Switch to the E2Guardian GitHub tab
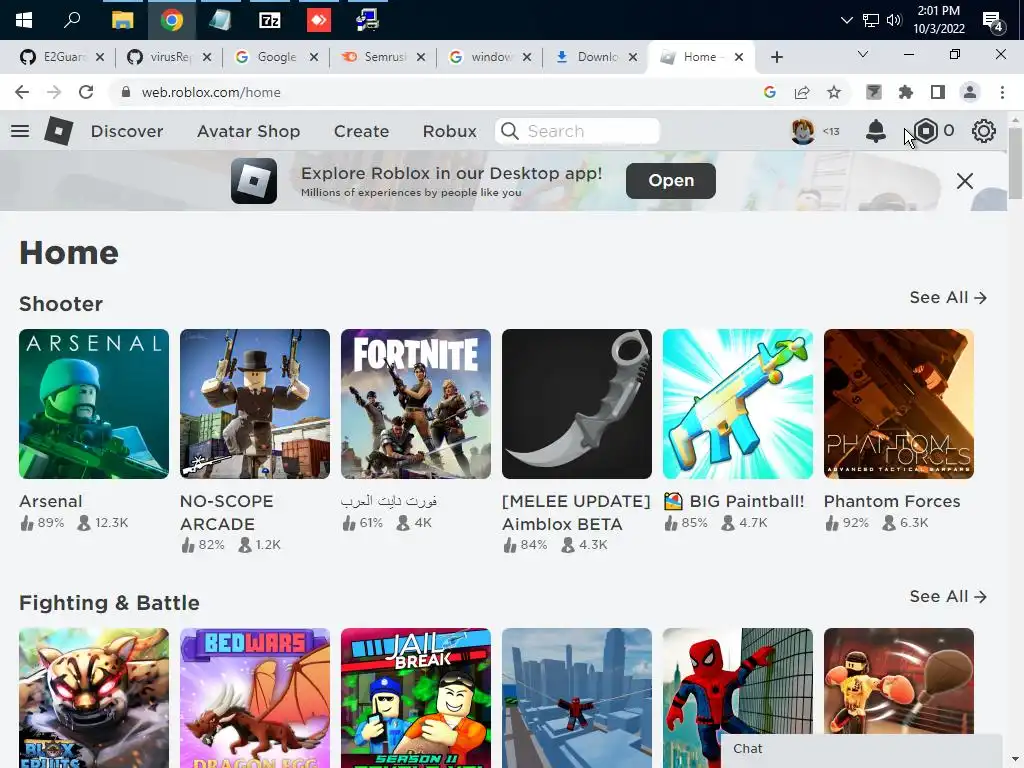This screenshot has height=768, width=1024. tap(63, 57)
